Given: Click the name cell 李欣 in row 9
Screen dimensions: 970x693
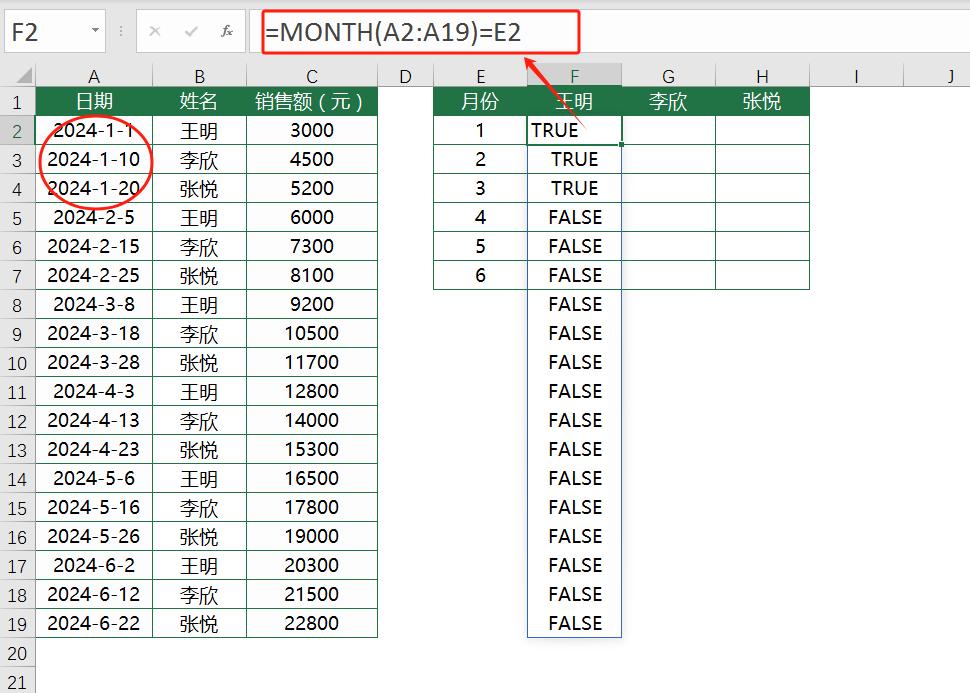Looking at the screenshot, I should 199,334.
